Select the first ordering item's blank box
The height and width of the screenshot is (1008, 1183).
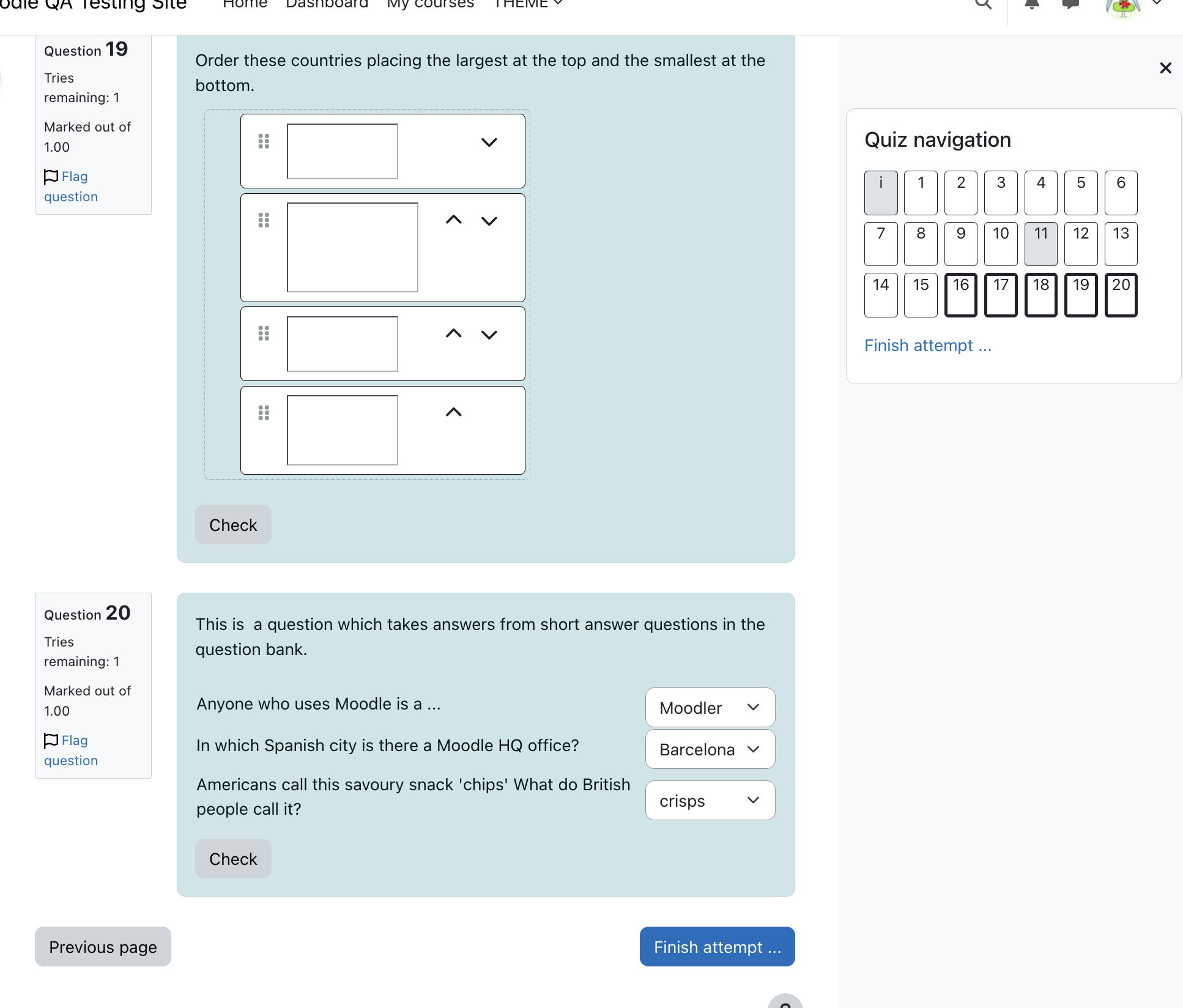coord(343,152)
